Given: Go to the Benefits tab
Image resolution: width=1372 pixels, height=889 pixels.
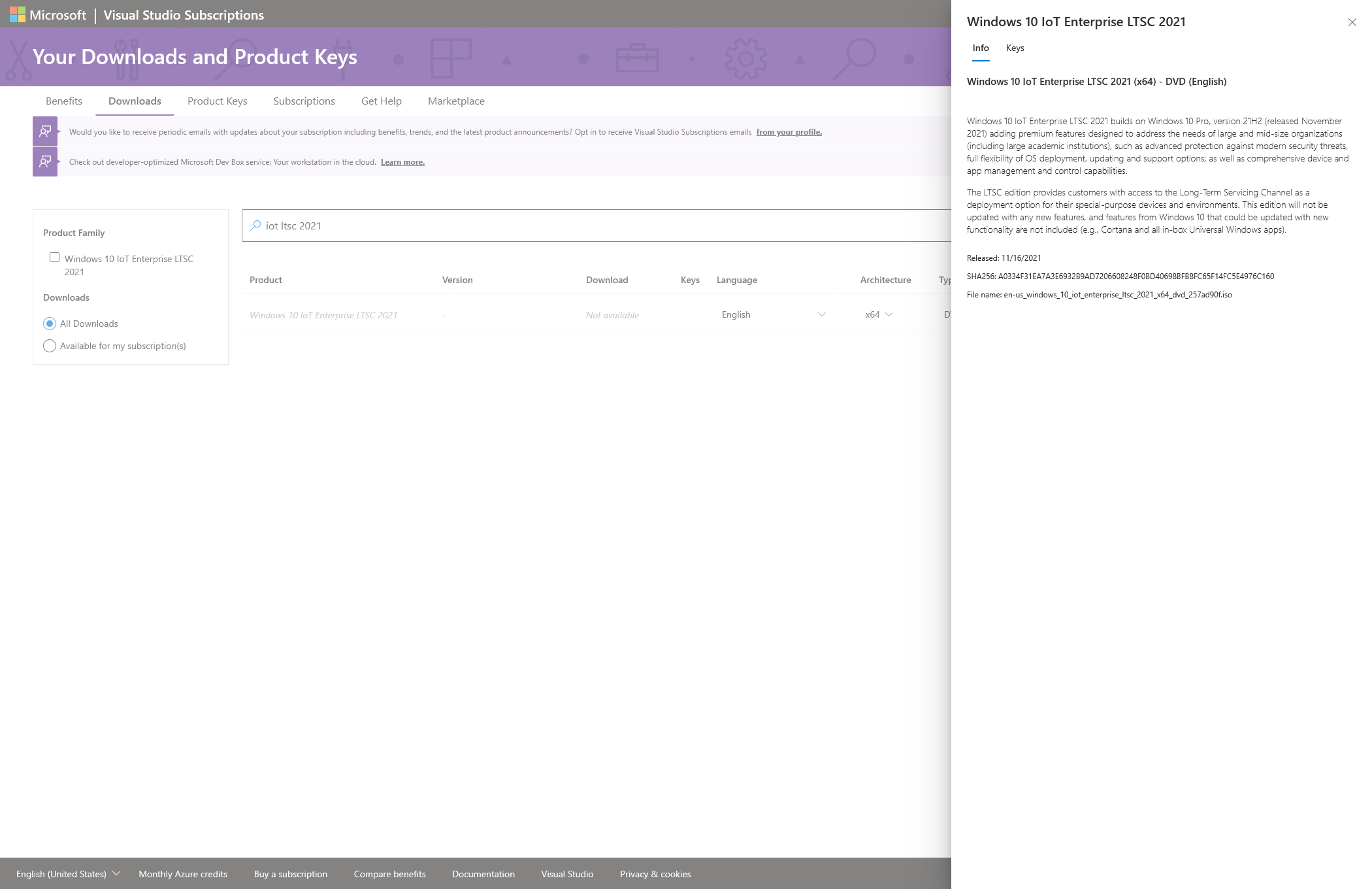Looking at the screenshot, I should [64, 101].
